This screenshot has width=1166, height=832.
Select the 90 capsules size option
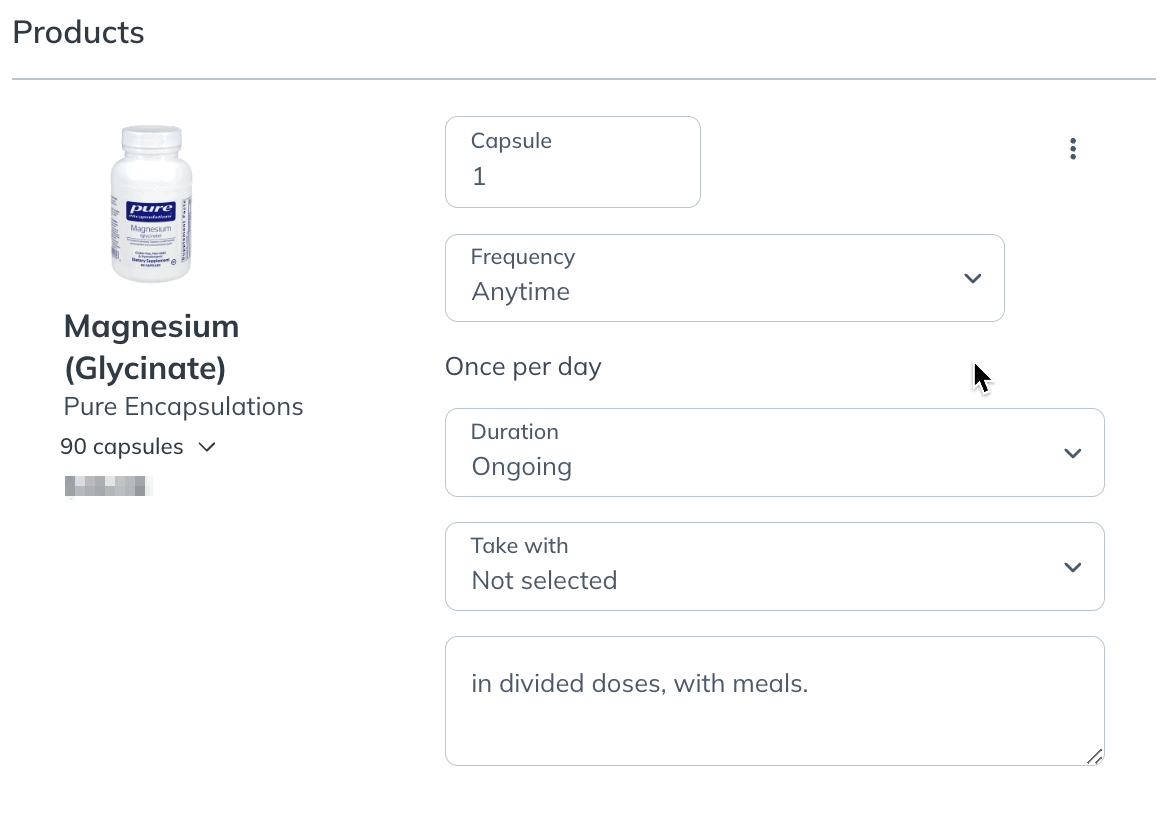[x=122, y=446]
